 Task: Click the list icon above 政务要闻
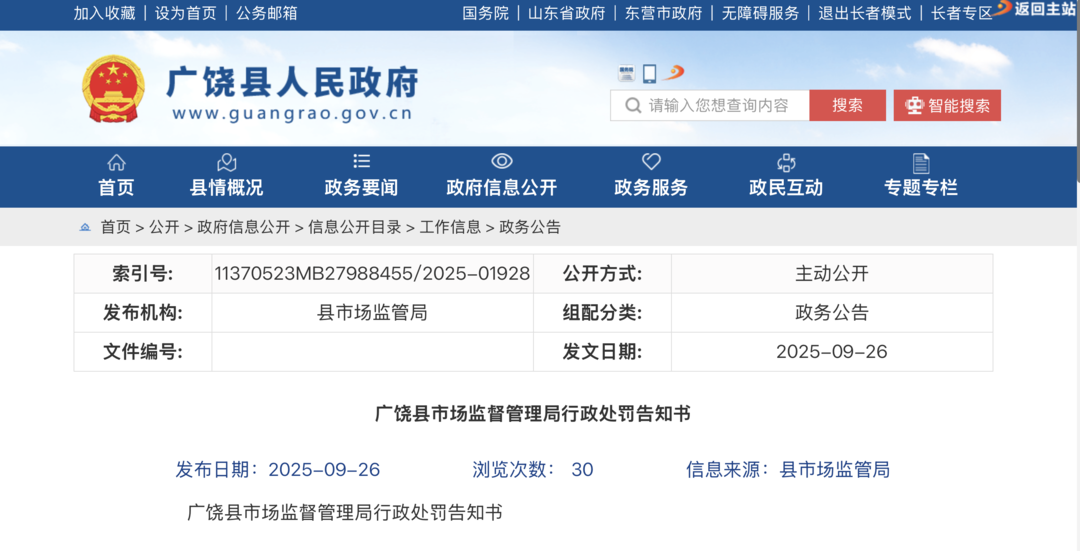click(361, 162)
